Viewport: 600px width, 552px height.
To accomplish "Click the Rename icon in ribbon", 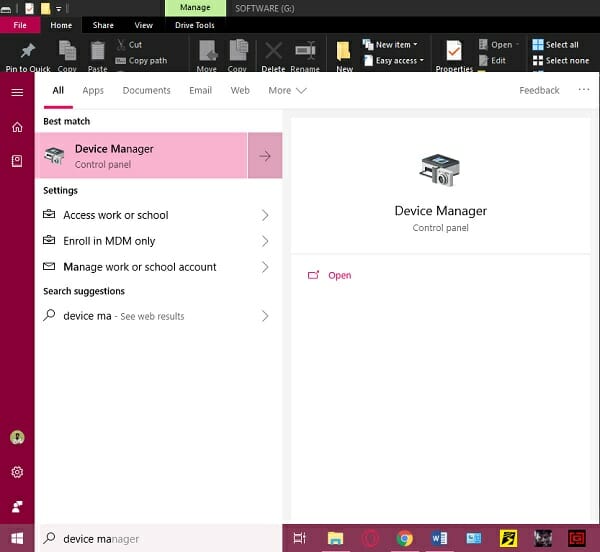I will [305, 51].
